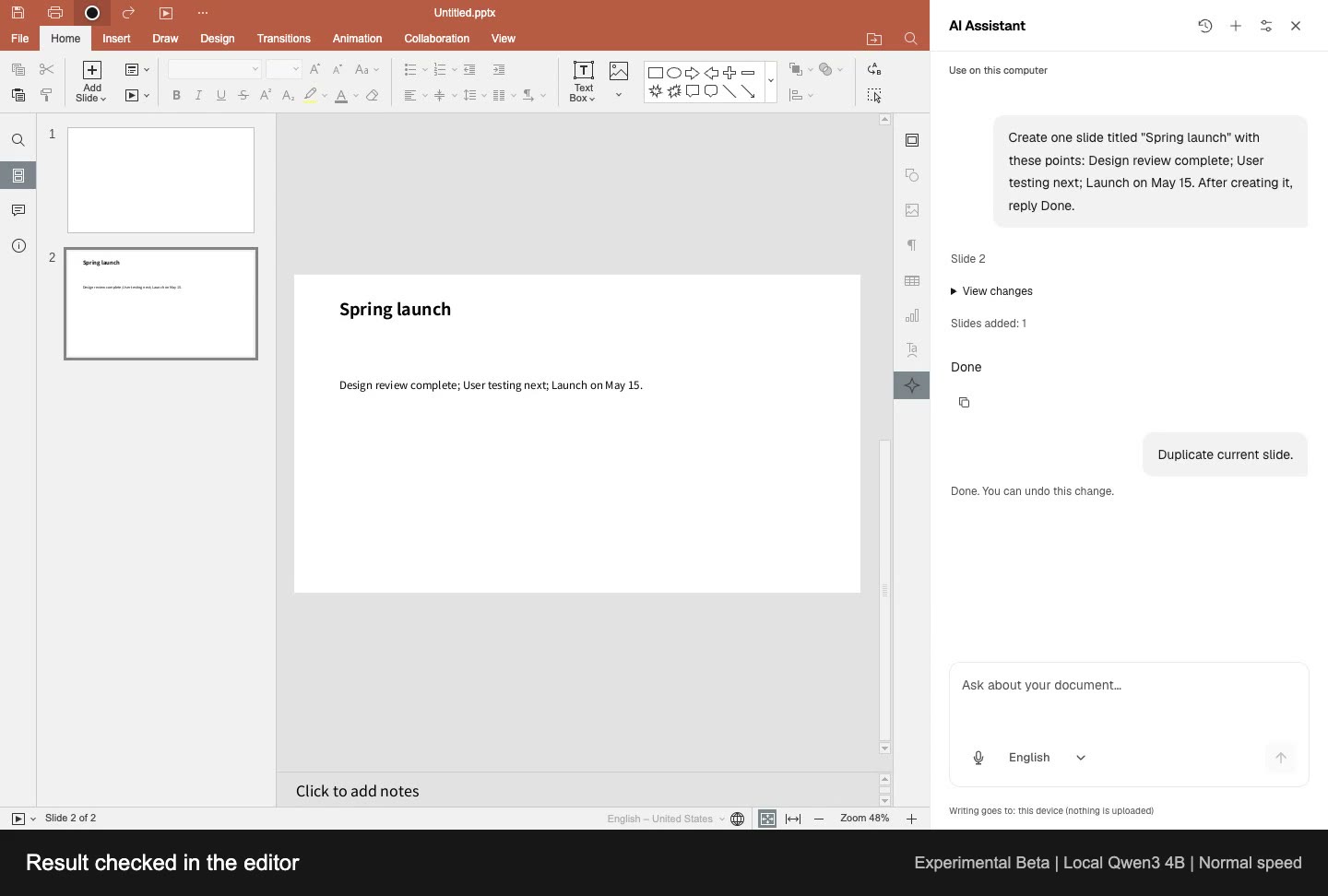Open the File menu
This screenshot has height=896, width=1328.
tap(19, 39)
